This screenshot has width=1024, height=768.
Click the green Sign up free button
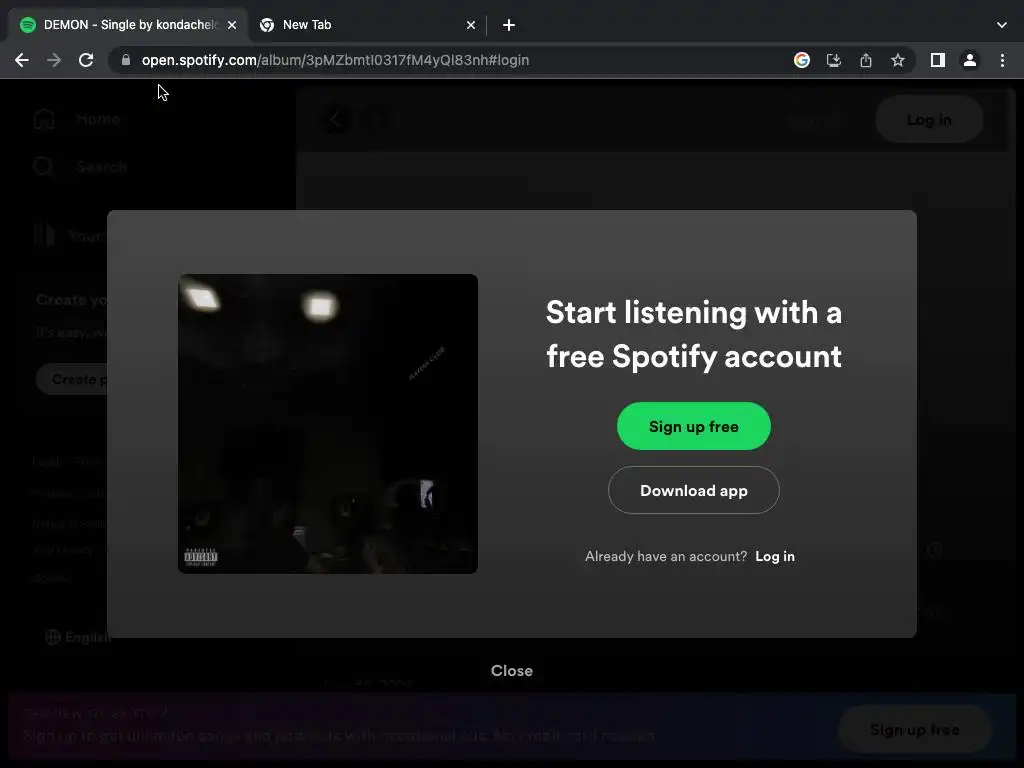pos(694,426)
